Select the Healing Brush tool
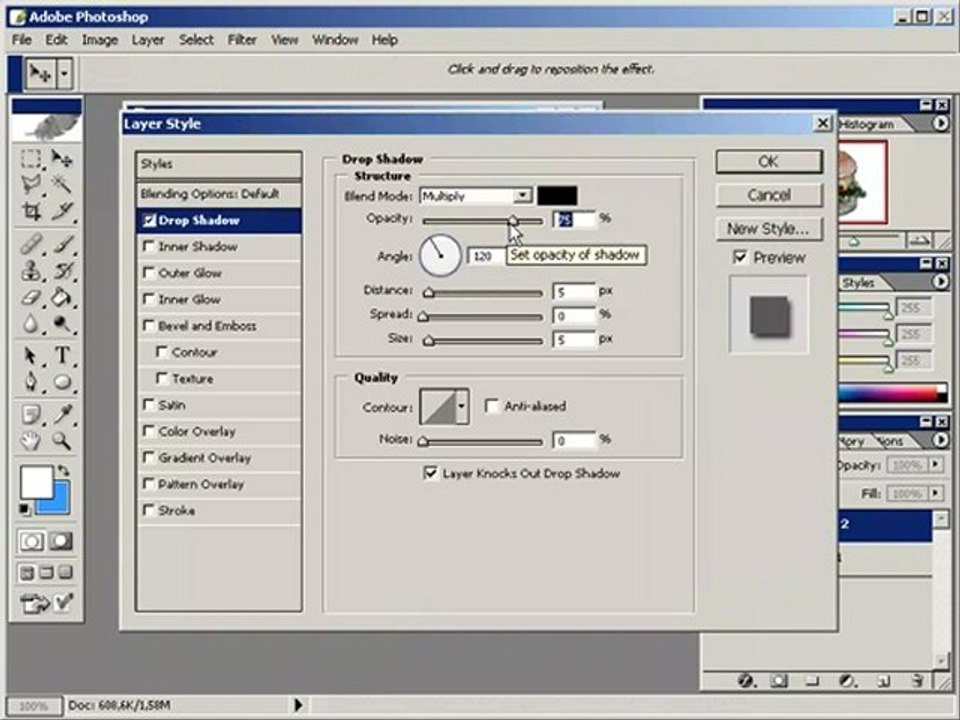 point(31,243)
